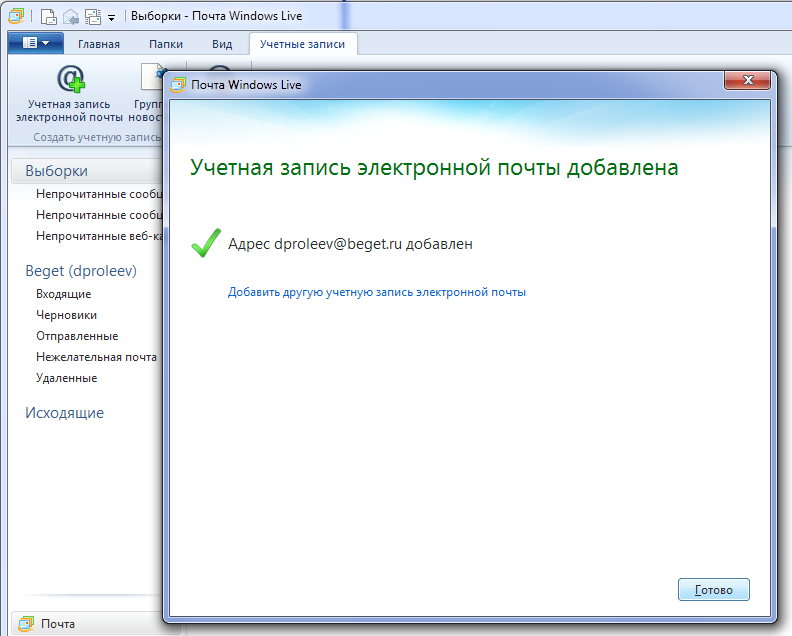Screen dimensions: 792x636
Task: Click the Windows Live Mail icon in title bar
Action: 15,17
